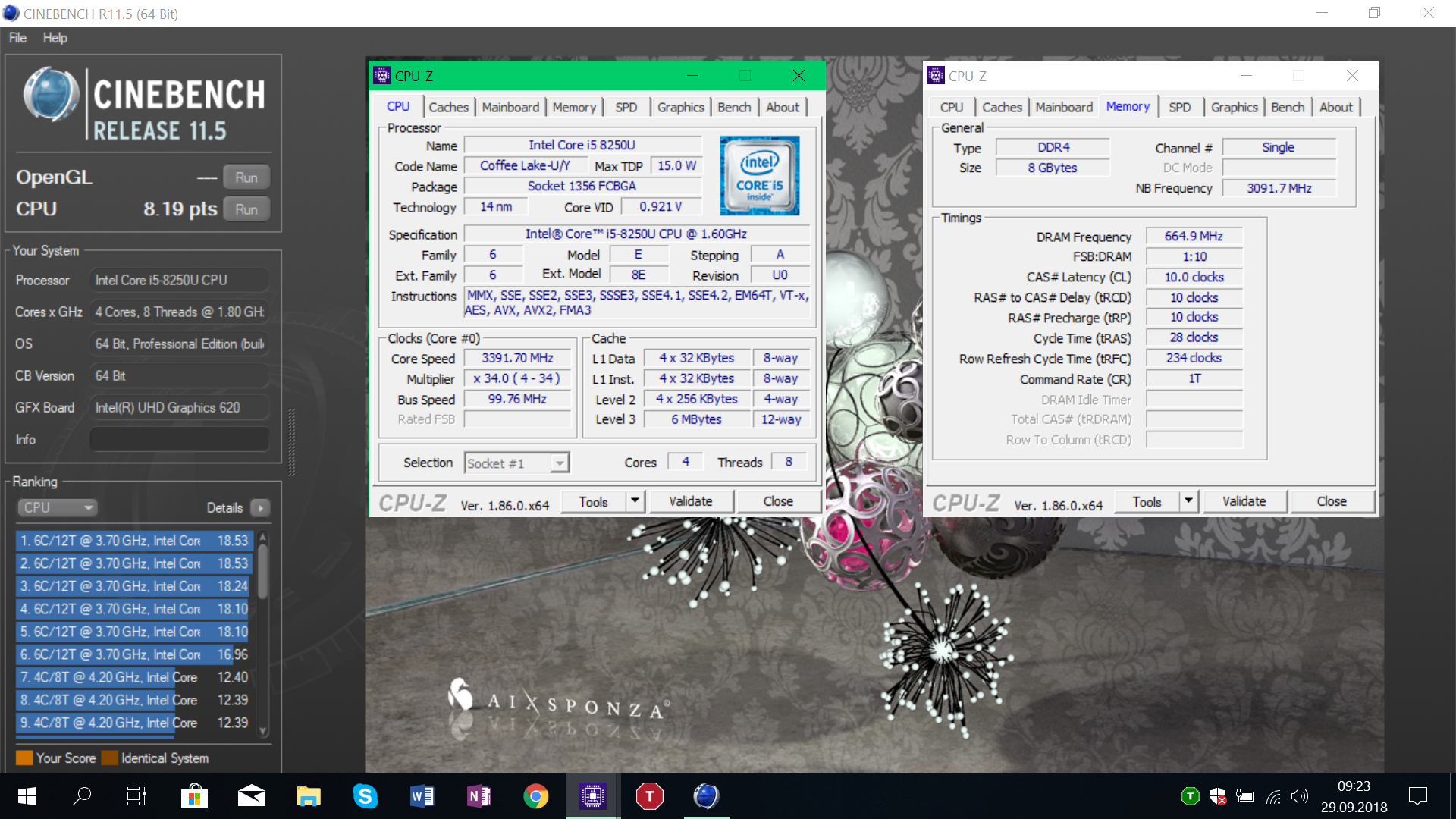Open the File menu in Cinebench

click(x=17, y=38)
